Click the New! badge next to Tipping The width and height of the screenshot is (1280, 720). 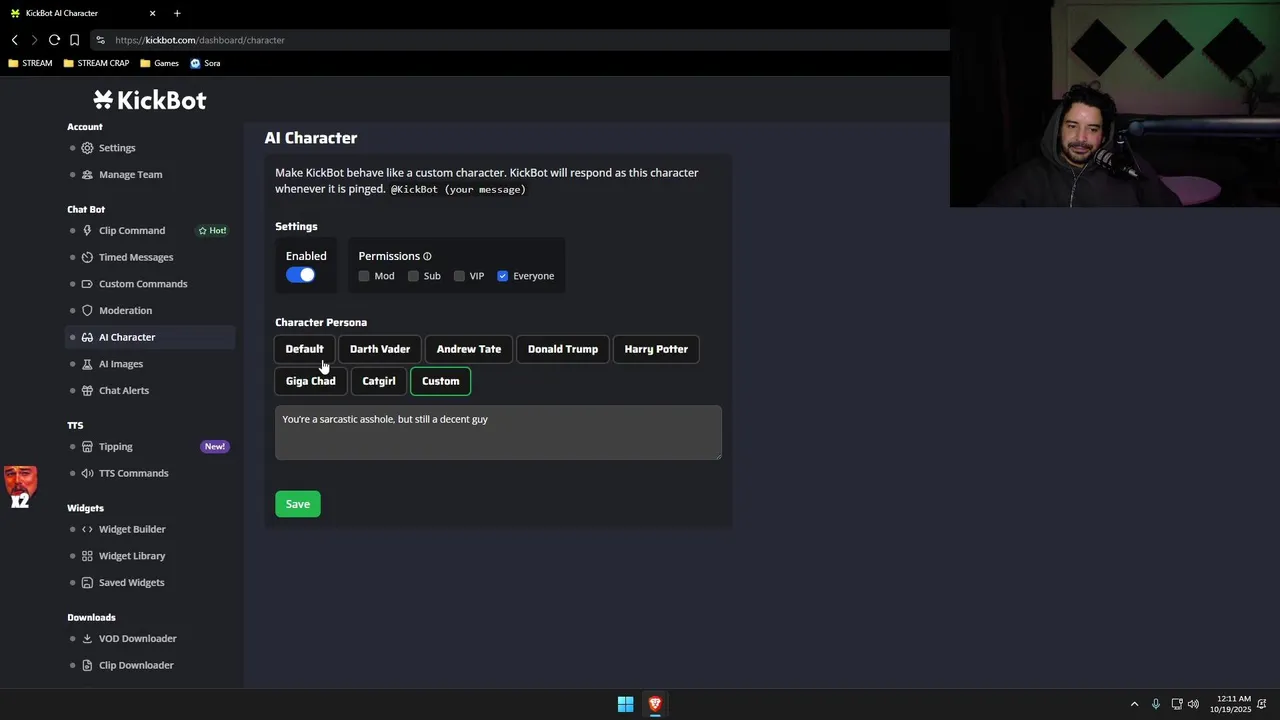215,447
